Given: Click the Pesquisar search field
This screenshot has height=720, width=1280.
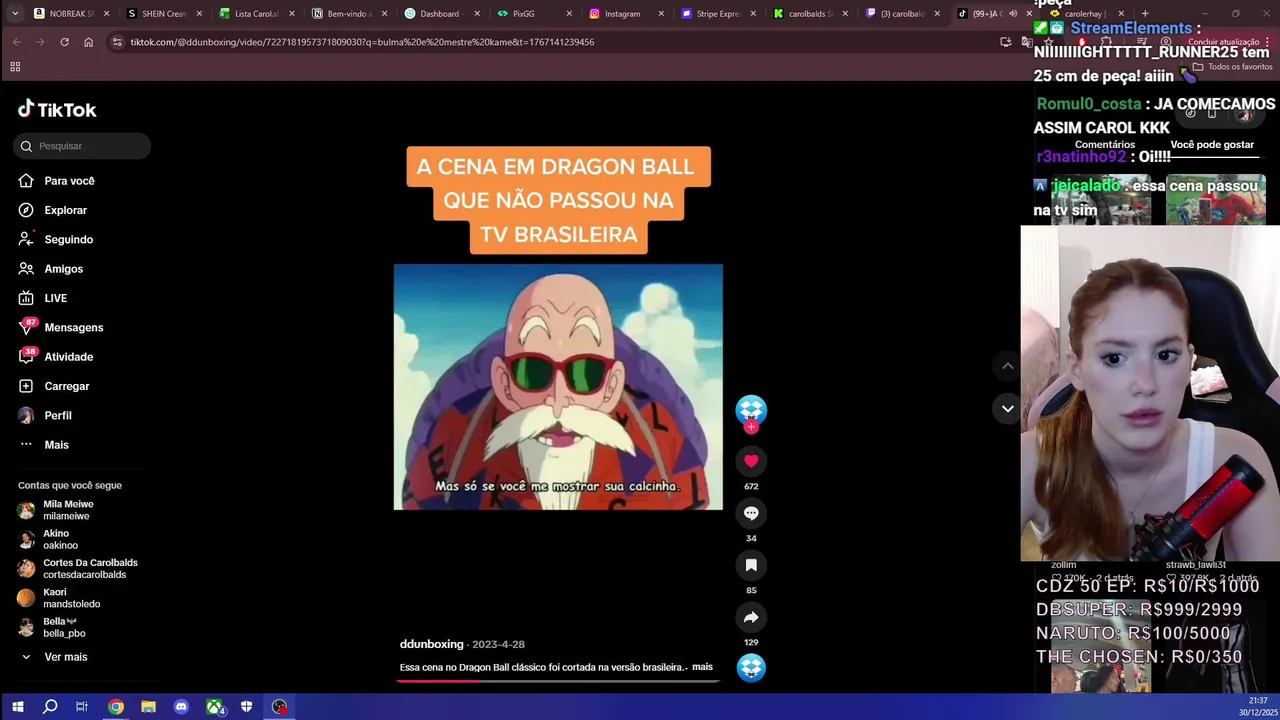Looking at the screenshot, I should (x=82, y=146).
